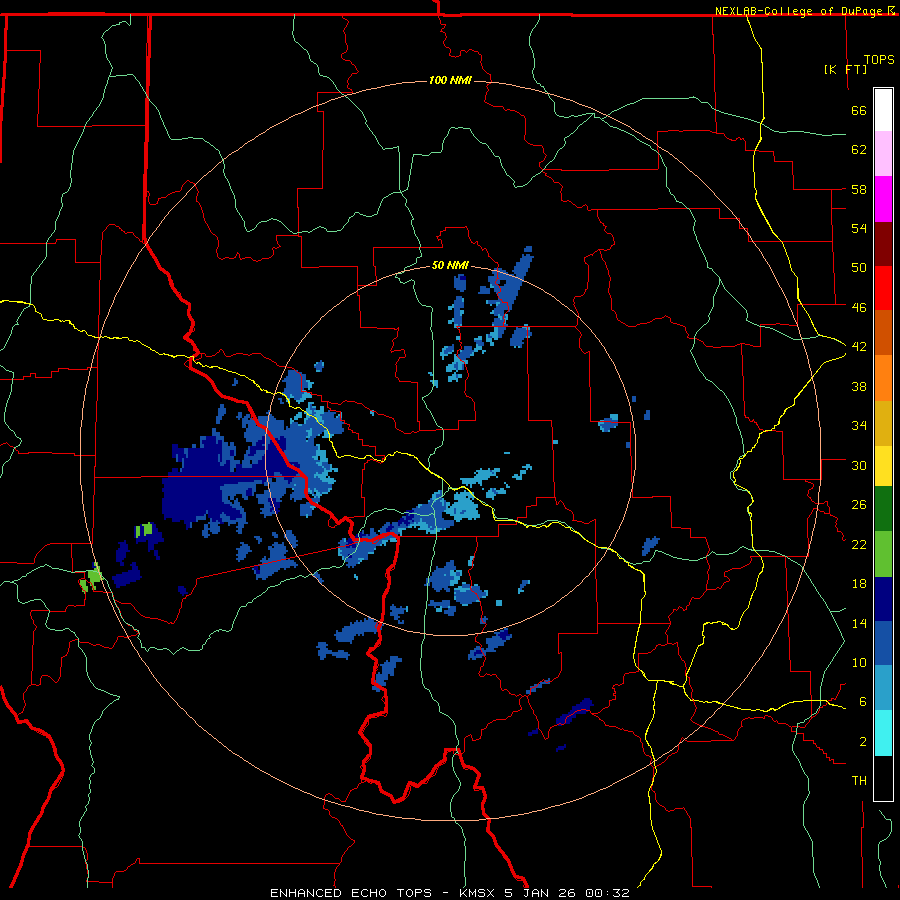Click the legend value 54
900x900 pixels.
click(x=859, y=228)
